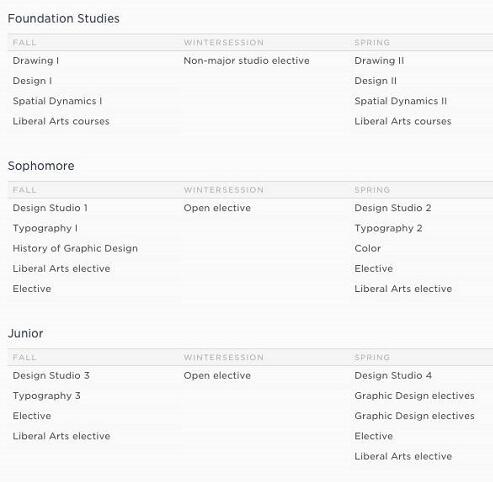Open the Sophomore section heading
493x482 pixels.
tap(41, 166)
